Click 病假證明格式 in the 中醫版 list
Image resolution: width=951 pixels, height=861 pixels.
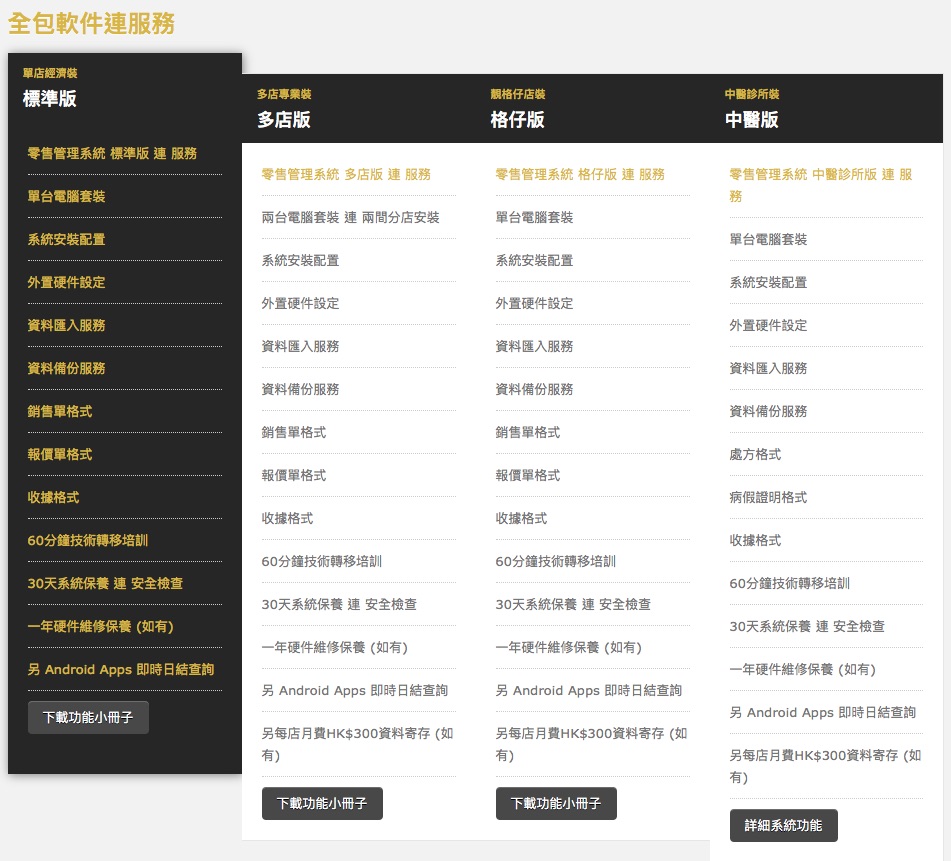(768, 497)
